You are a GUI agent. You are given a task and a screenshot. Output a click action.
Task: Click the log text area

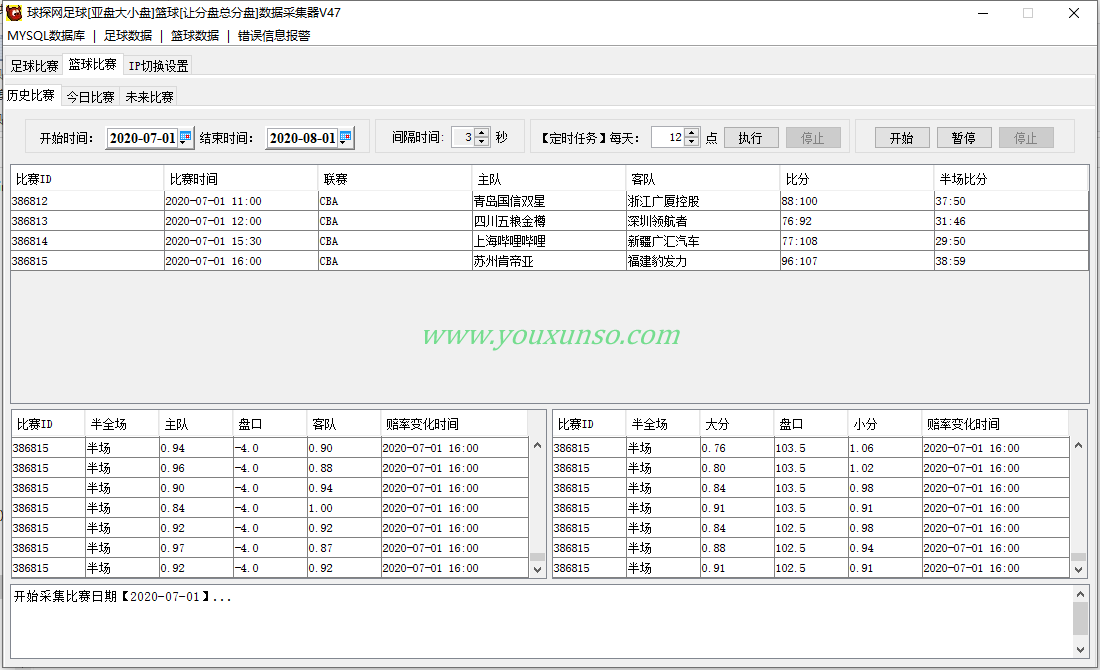coord(542,622)
